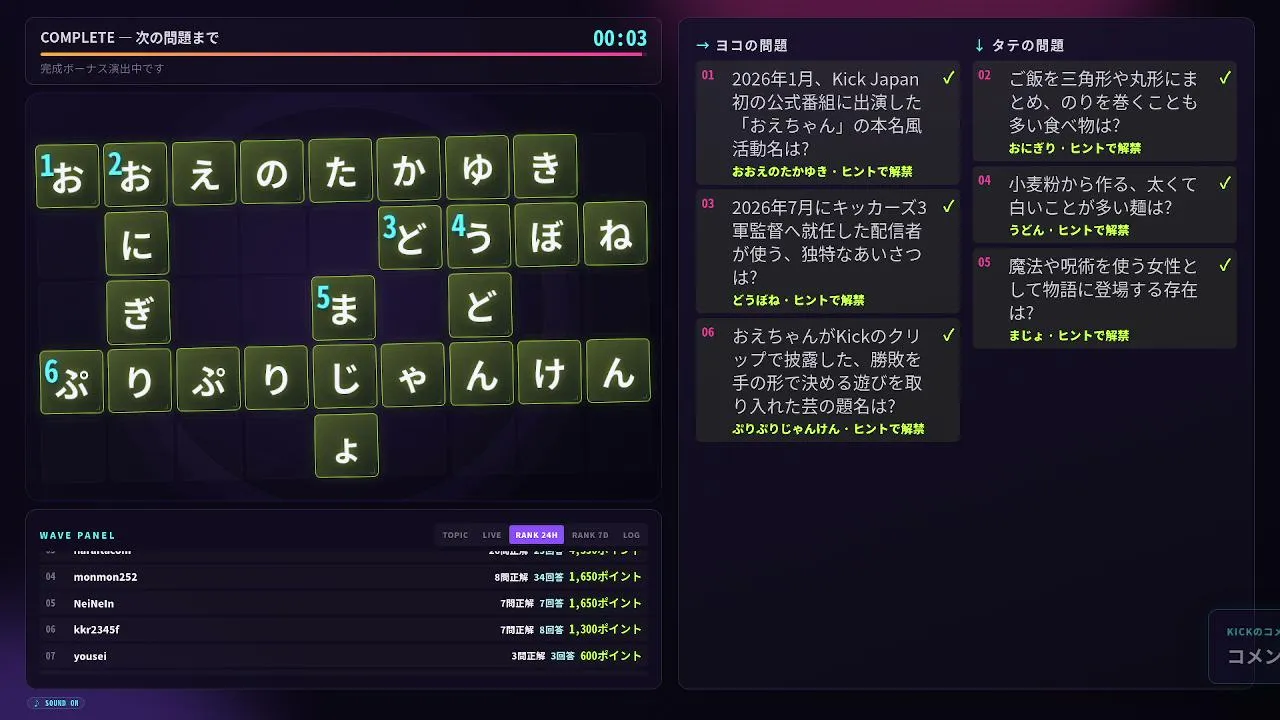
Task: Select ranking row kkr2345f
Action: pyautogui.click(x=343, y=630)
